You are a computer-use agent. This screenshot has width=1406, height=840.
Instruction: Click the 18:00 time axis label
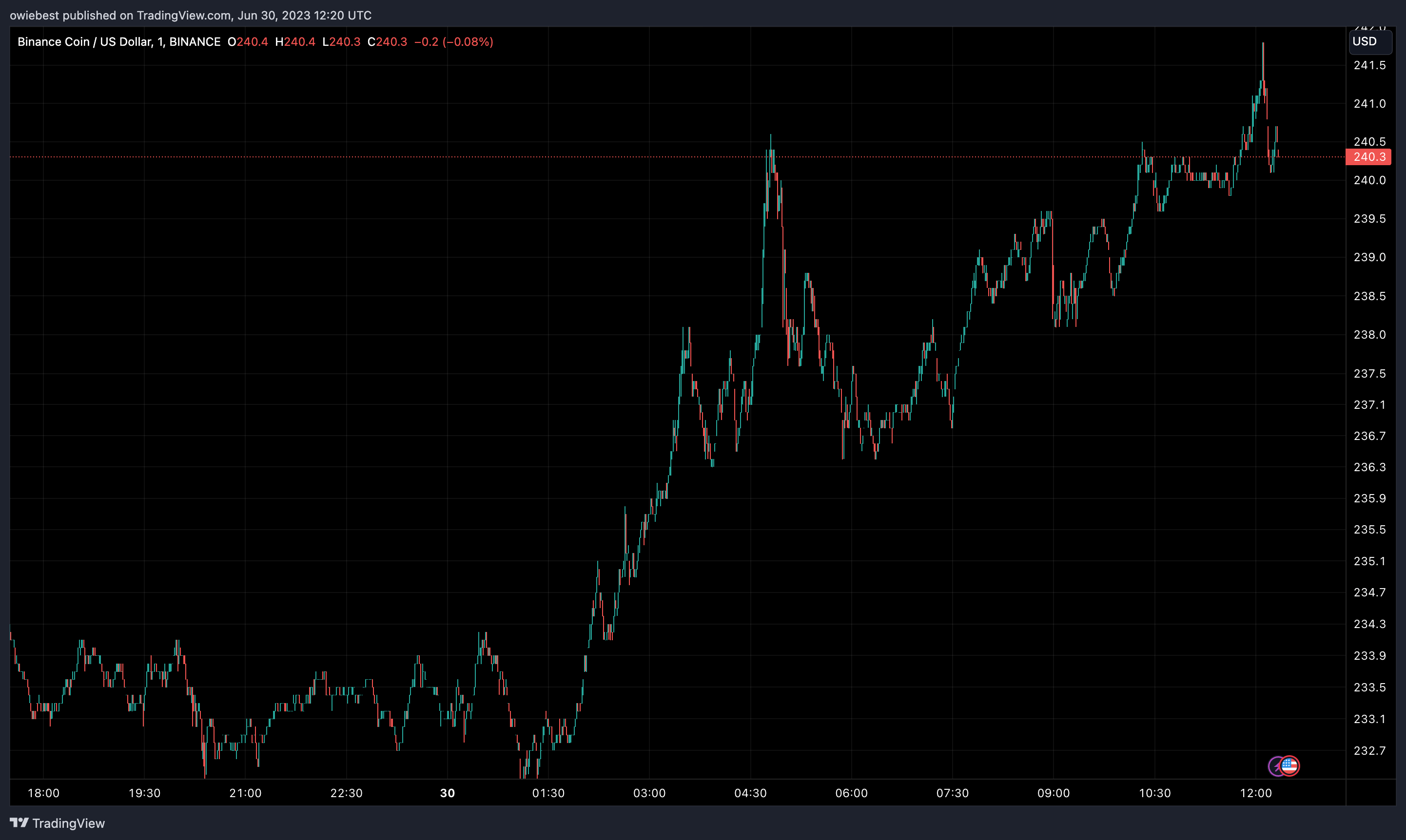(43, 793)
